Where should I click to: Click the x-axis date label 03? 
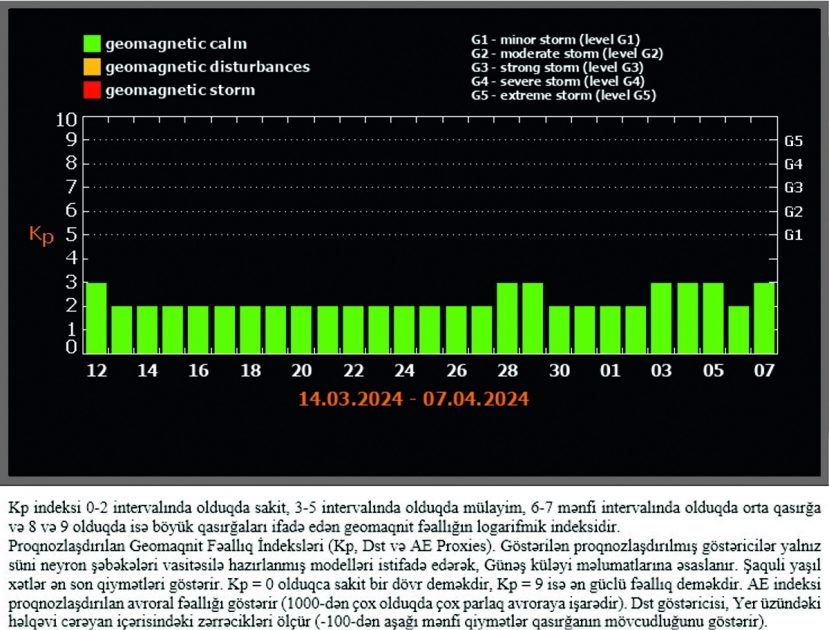[x=661, y=370]
